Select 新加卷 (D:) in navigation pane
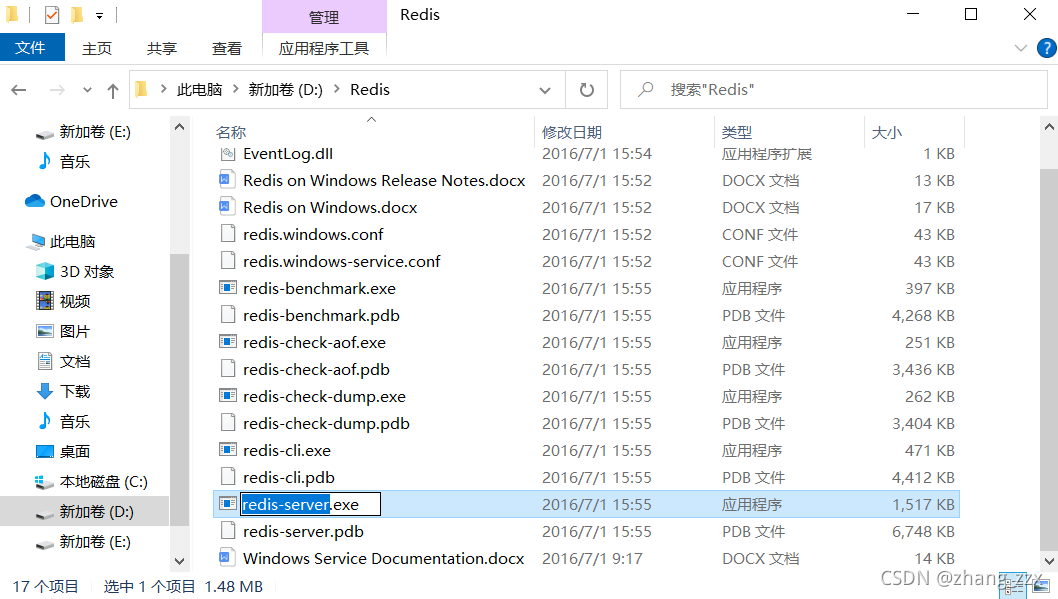 pyautogui.click(x=85, y=511)
